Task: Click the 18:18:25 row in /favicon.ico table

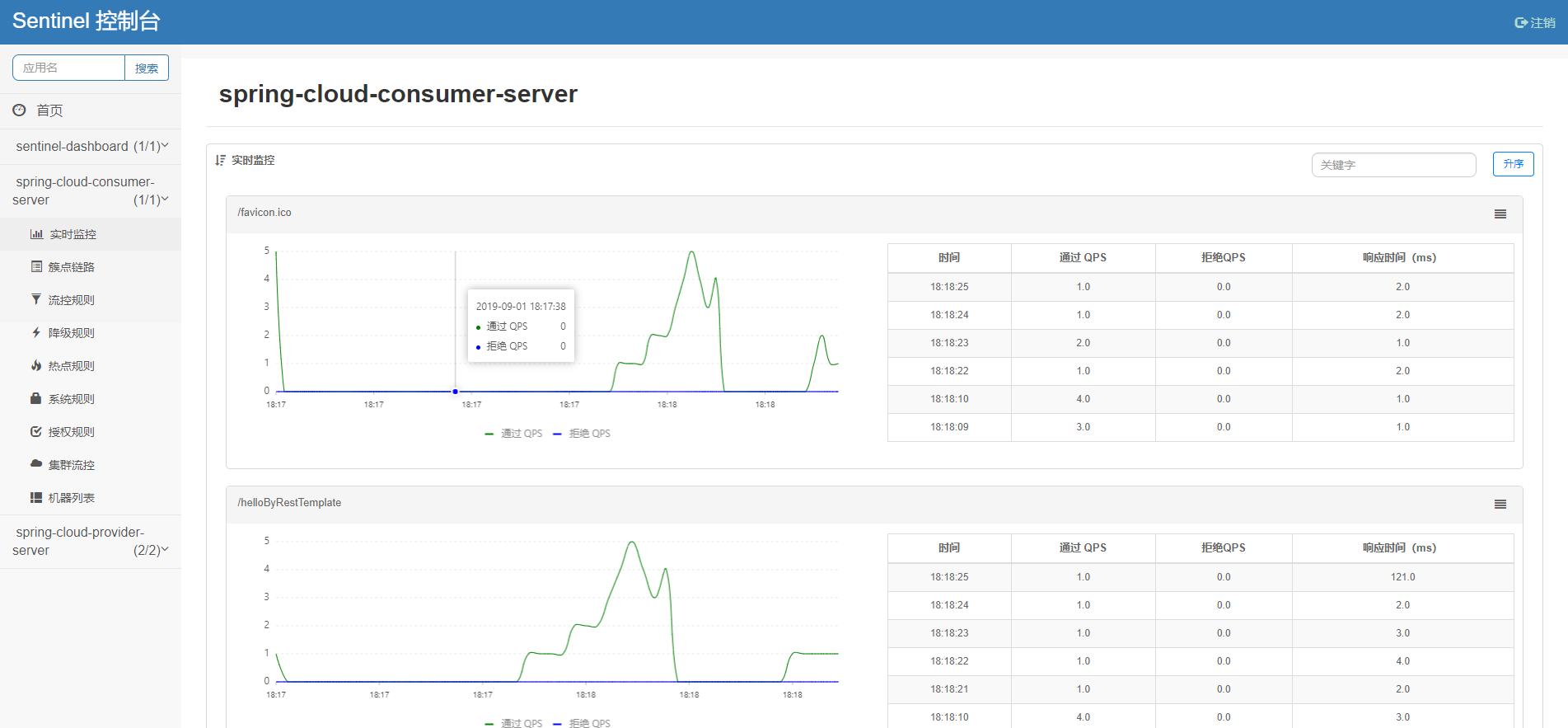Action: 1201,287
